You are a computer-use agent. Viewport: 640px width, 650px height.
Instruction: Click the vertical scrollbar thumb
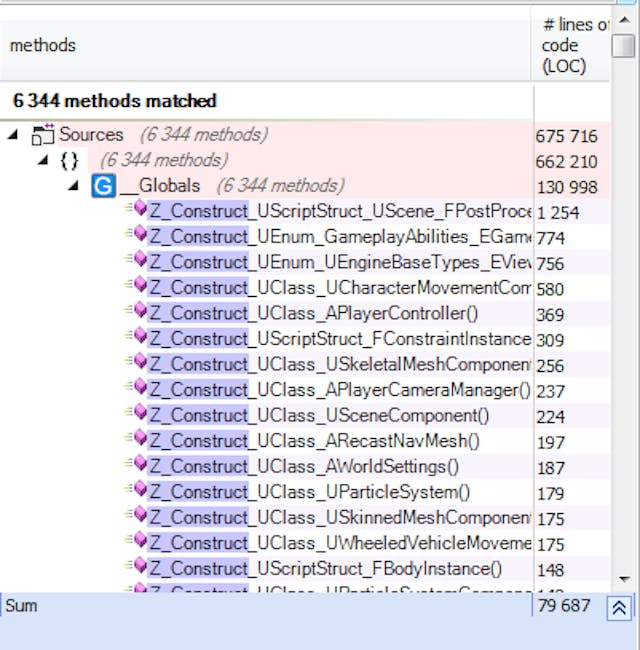(623, 47)
